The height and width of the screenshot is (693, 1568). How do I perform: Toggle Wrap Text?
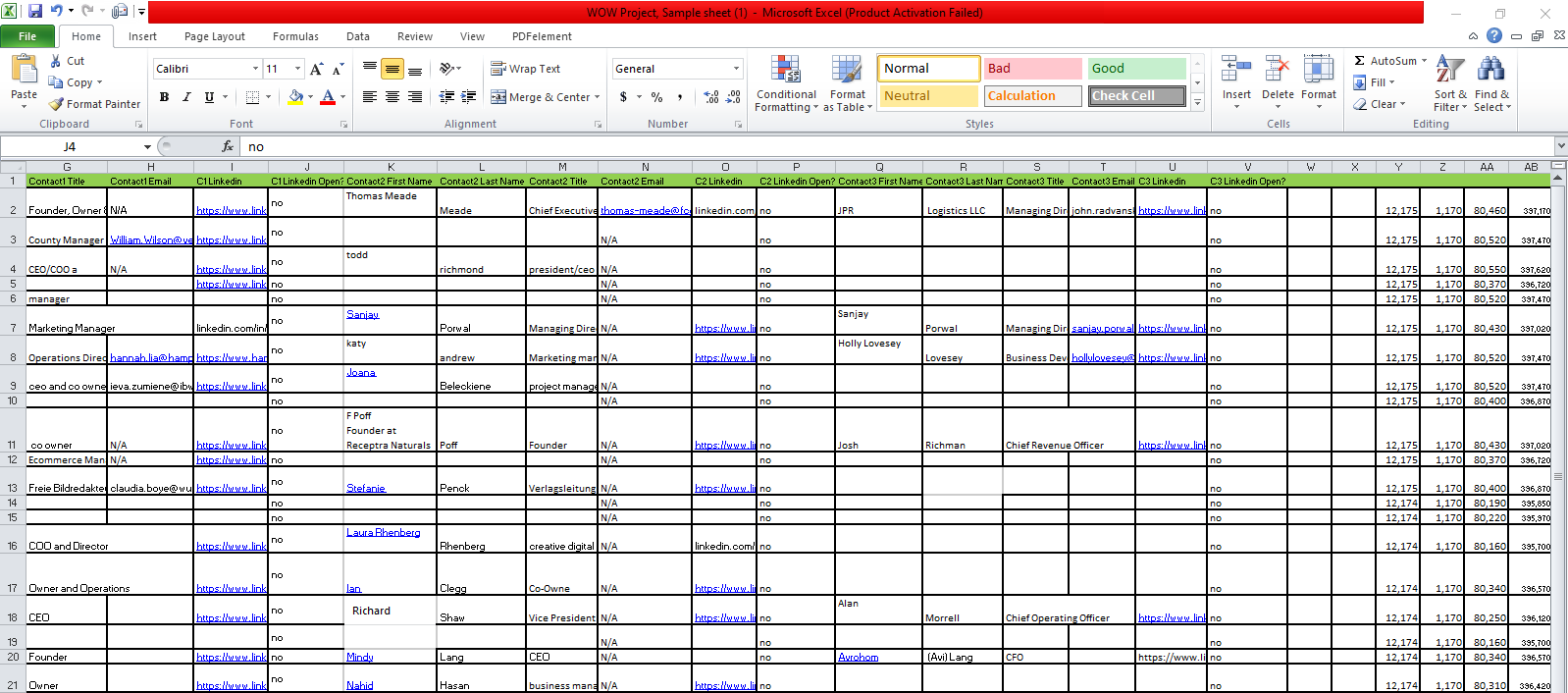click(526, 69)
